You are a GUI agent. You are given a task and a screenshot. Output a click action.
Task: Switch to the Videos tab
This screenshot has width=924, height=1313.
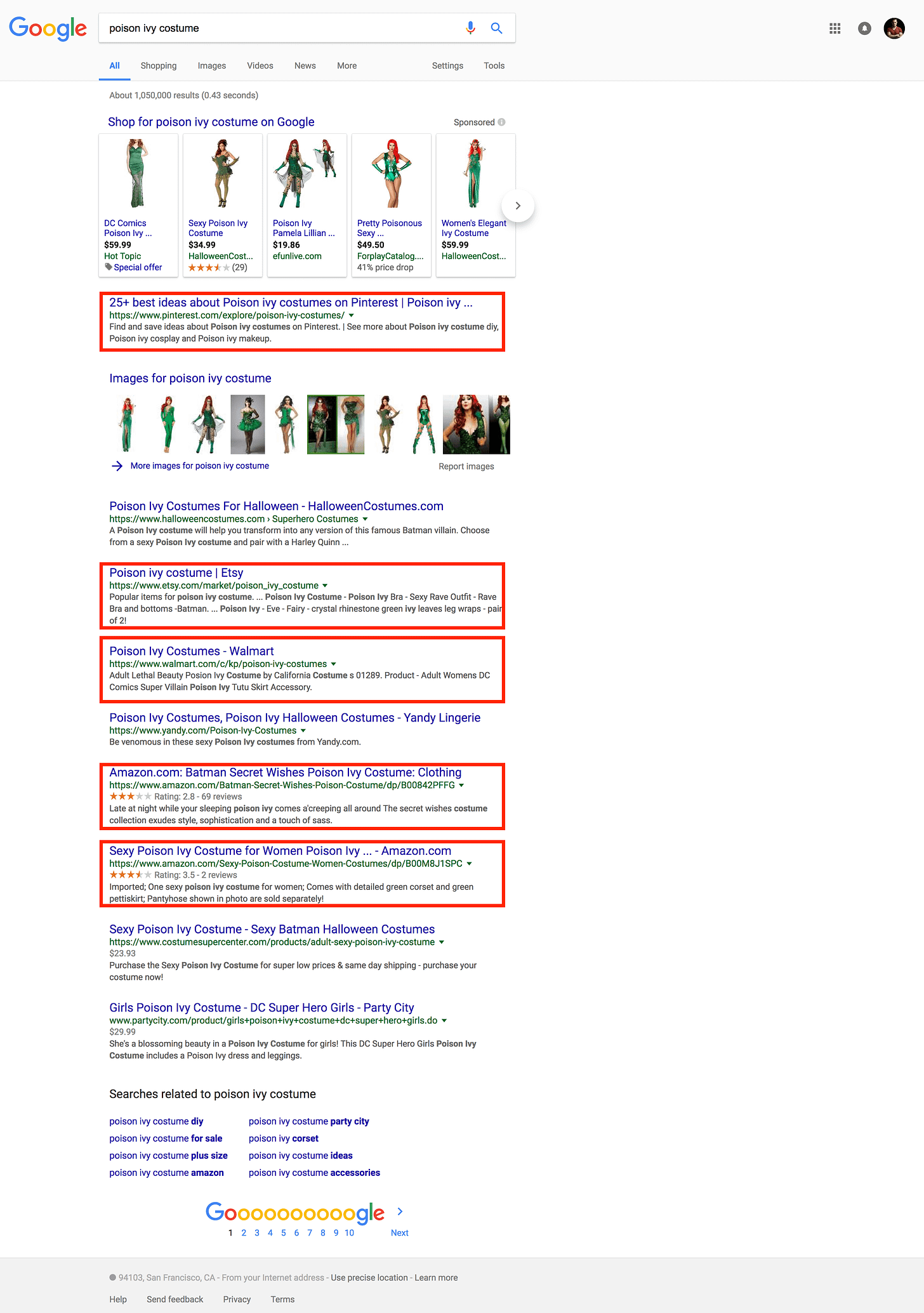click(x=260, y=65)
